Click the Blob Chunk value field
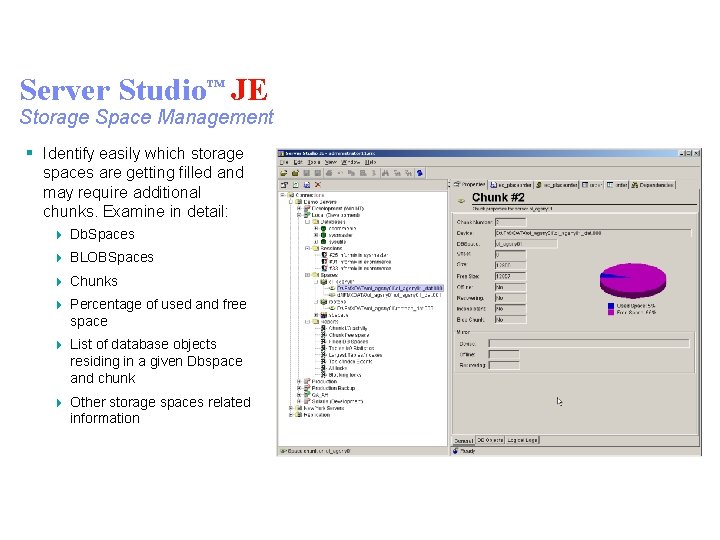Screen dimensions: 720x540 click(511, 319)
